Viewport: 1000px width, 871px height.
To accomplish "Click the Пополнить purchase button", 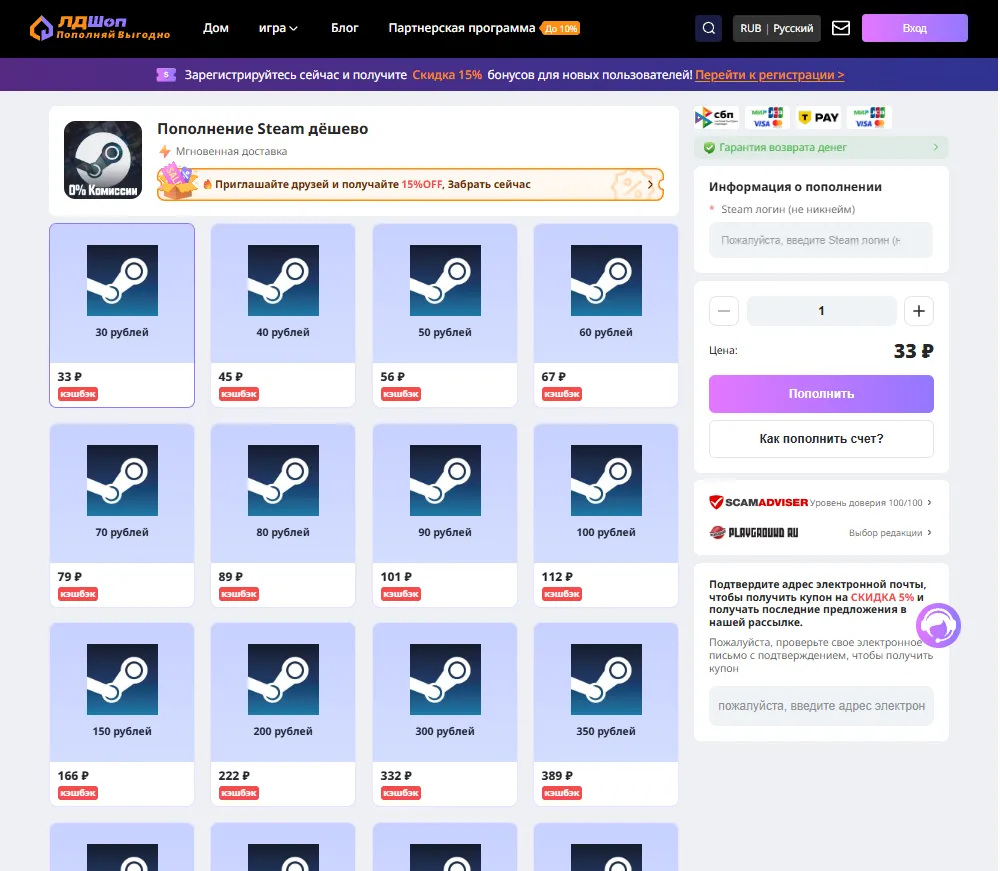I will tap(821, 394).
